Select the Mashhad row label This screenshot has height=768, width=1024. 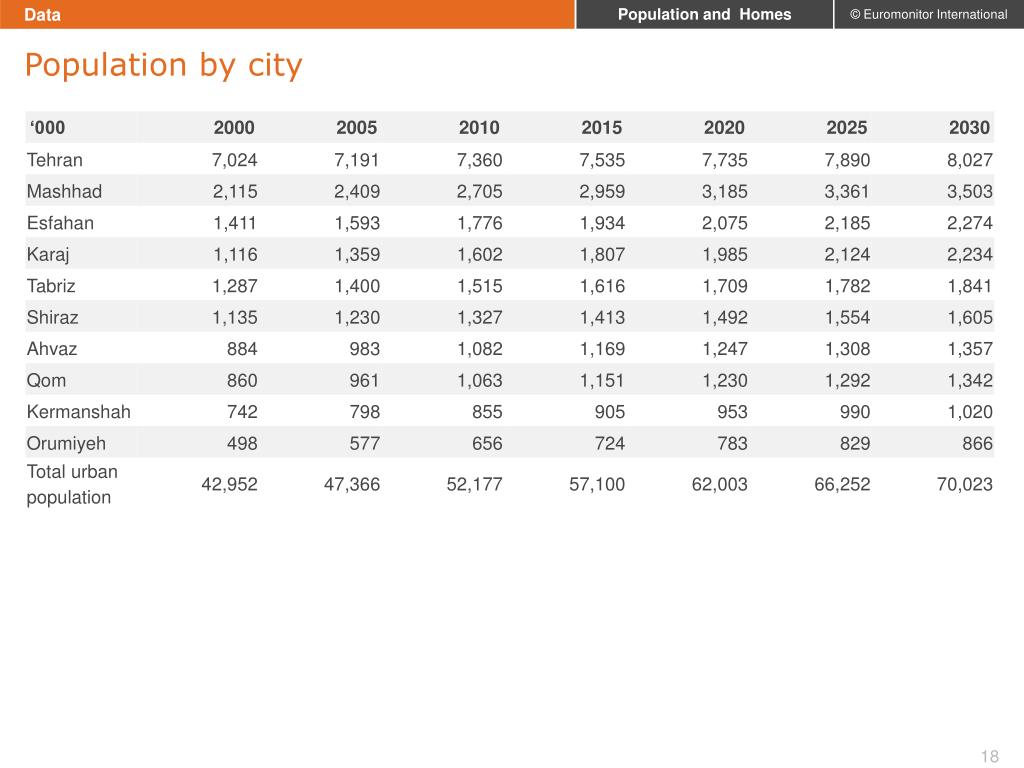click(x=64, y=191)
